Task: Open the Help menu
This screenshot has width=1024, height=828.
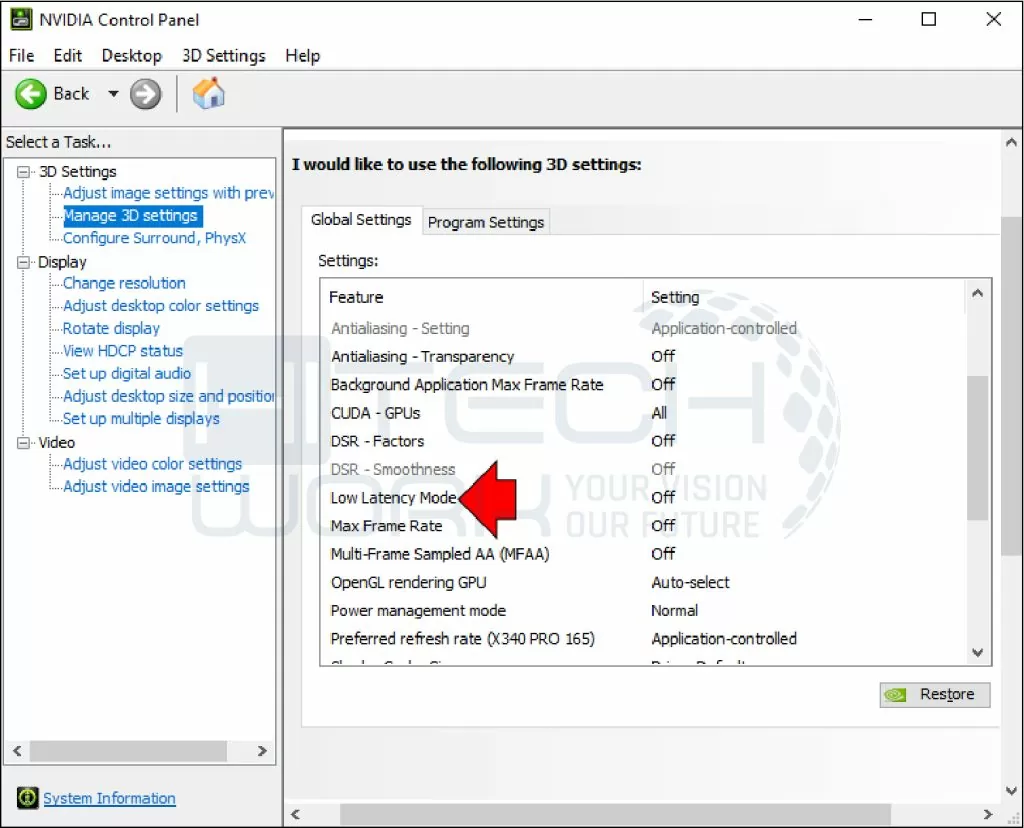Action: point(302,56)
